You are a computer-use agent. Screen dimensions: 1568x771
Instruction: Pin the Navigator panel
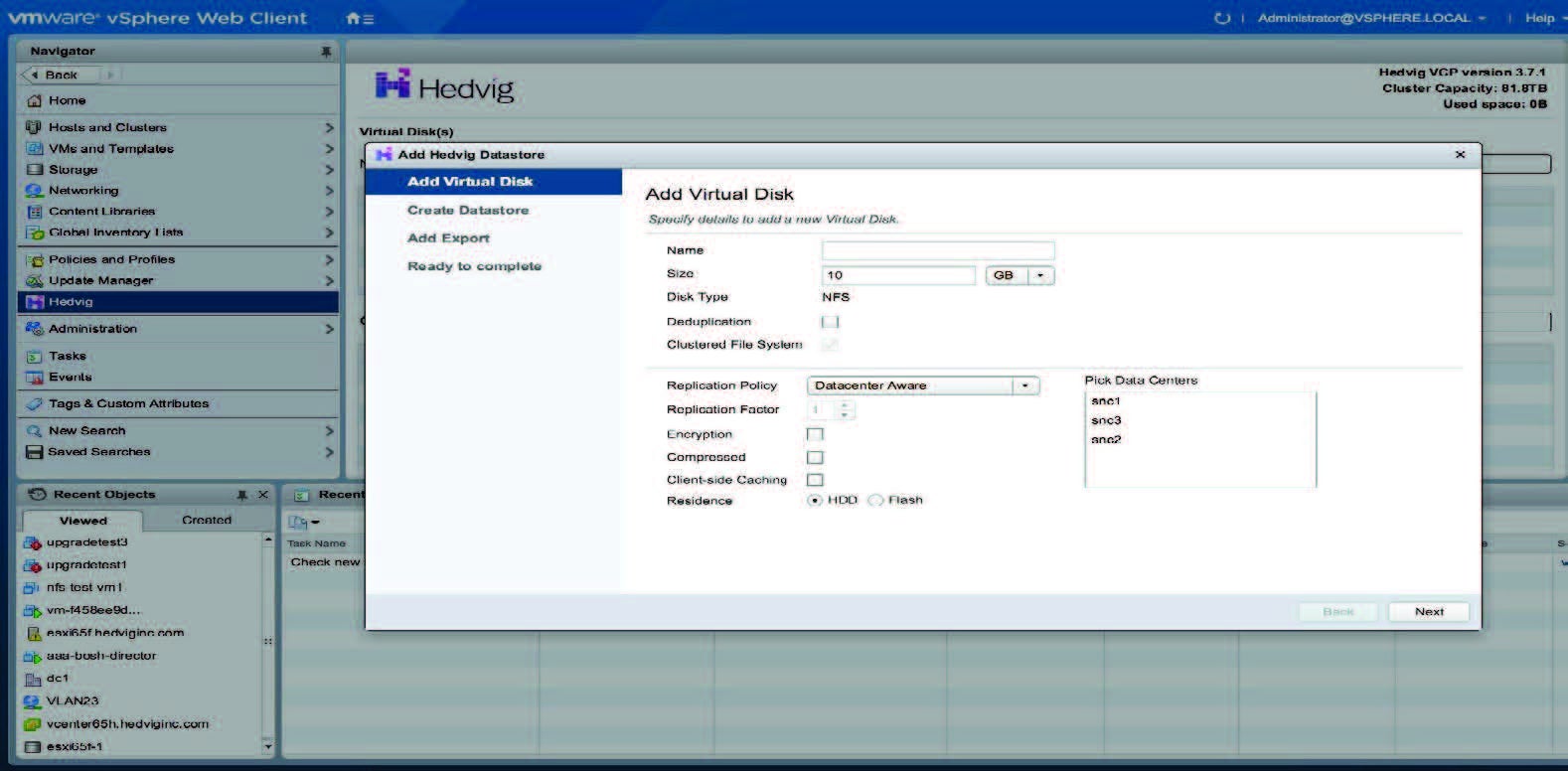(326, 52)
